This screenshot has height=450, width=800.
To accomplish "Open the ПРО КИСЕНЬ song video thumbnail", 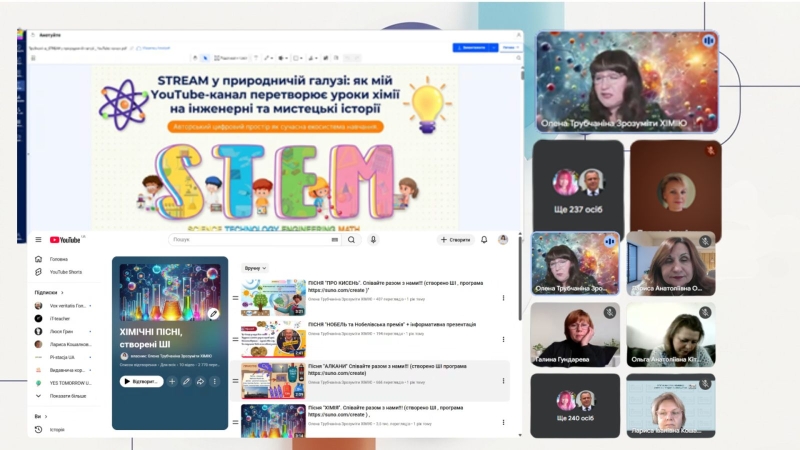I will [273, 297].
